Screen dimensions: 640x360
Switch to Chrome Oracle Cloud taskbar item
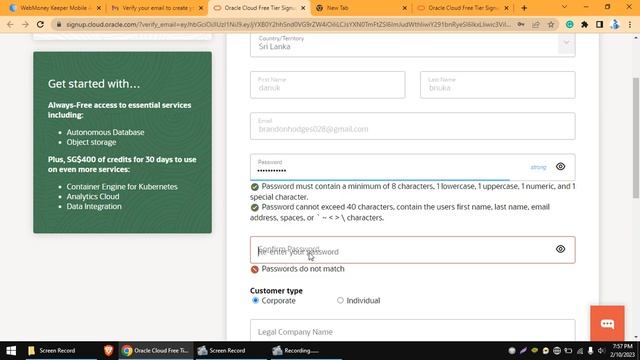(155, 350)
